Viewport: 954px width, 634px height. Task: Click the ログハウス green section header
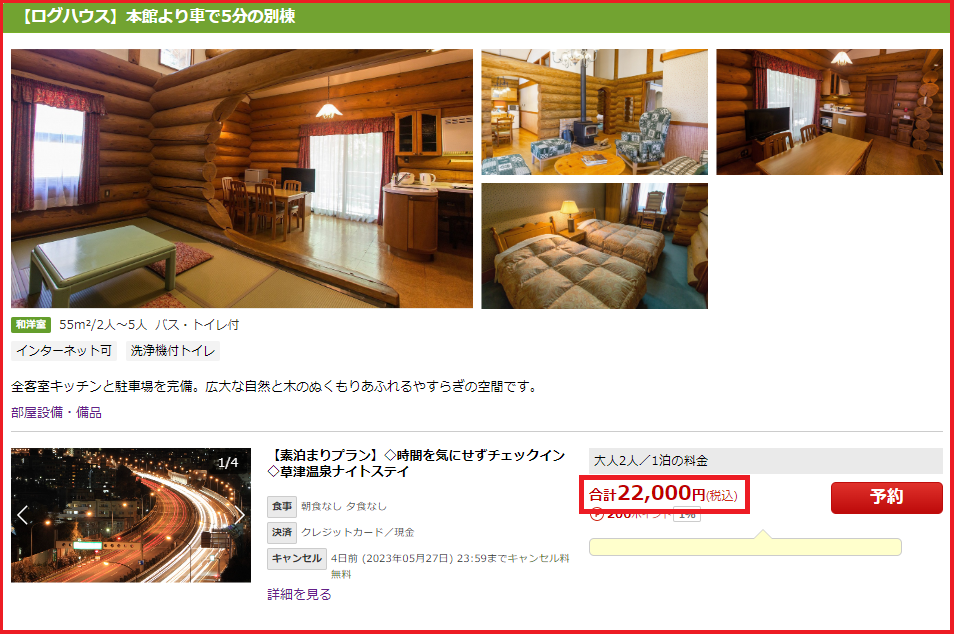477,17
